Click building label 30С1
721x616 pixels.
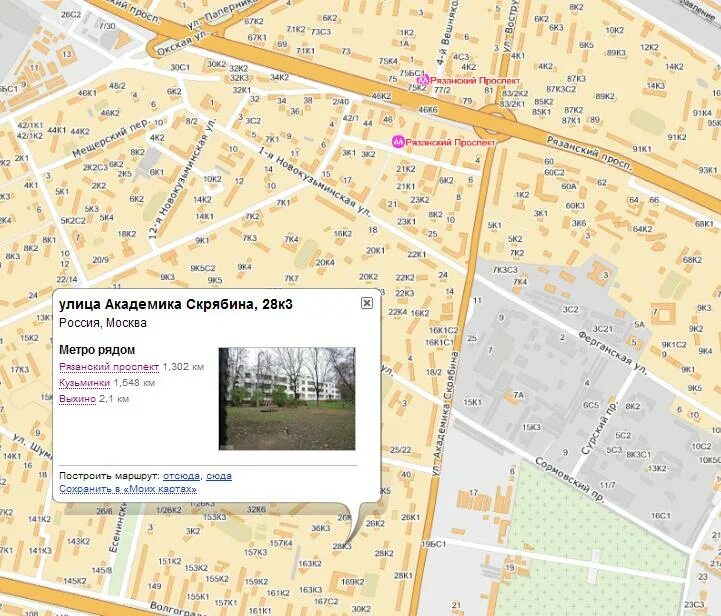pyautogui.click(x=180, y=67)
